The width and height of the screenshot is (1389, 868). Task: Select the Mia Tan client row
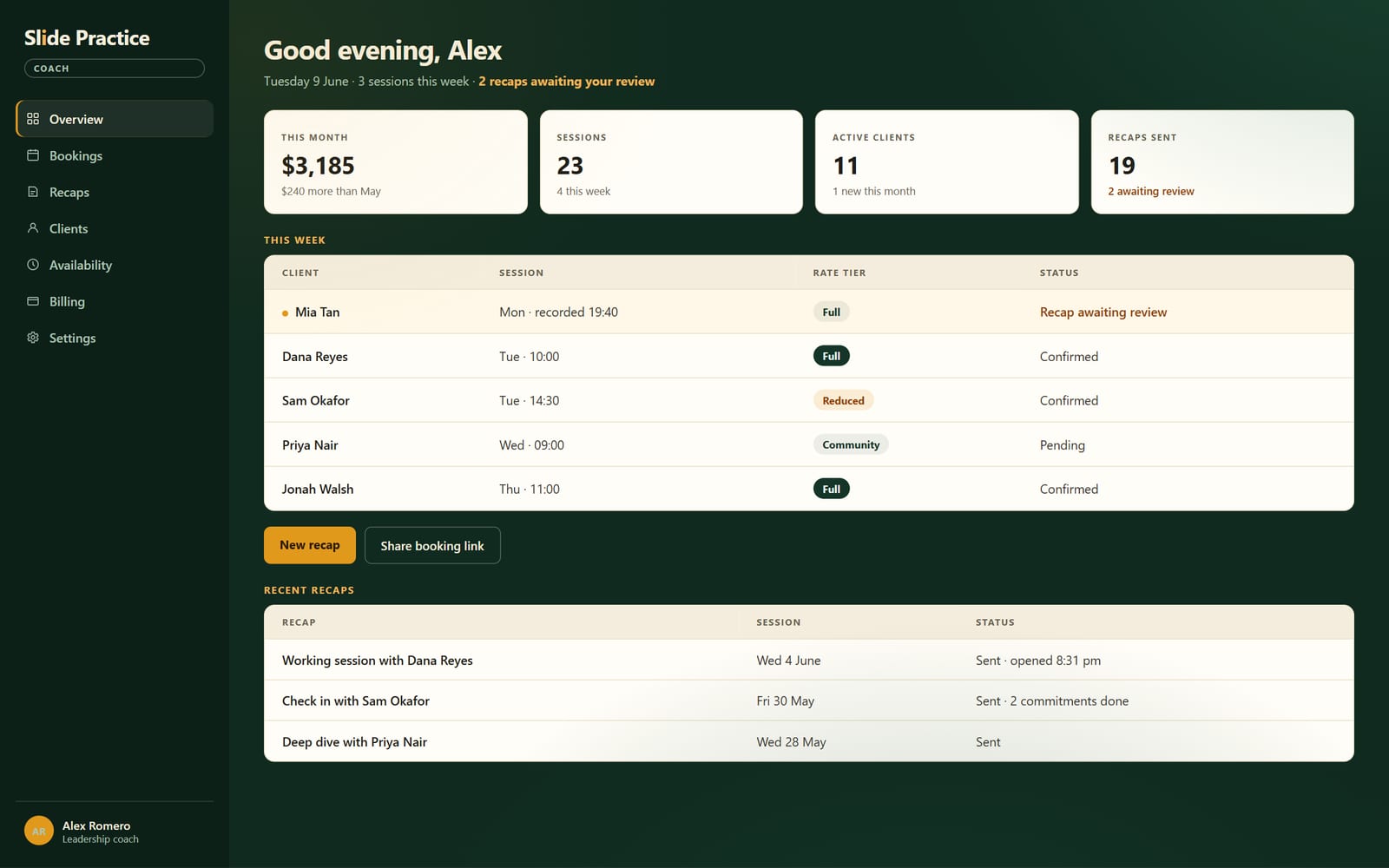809,312
